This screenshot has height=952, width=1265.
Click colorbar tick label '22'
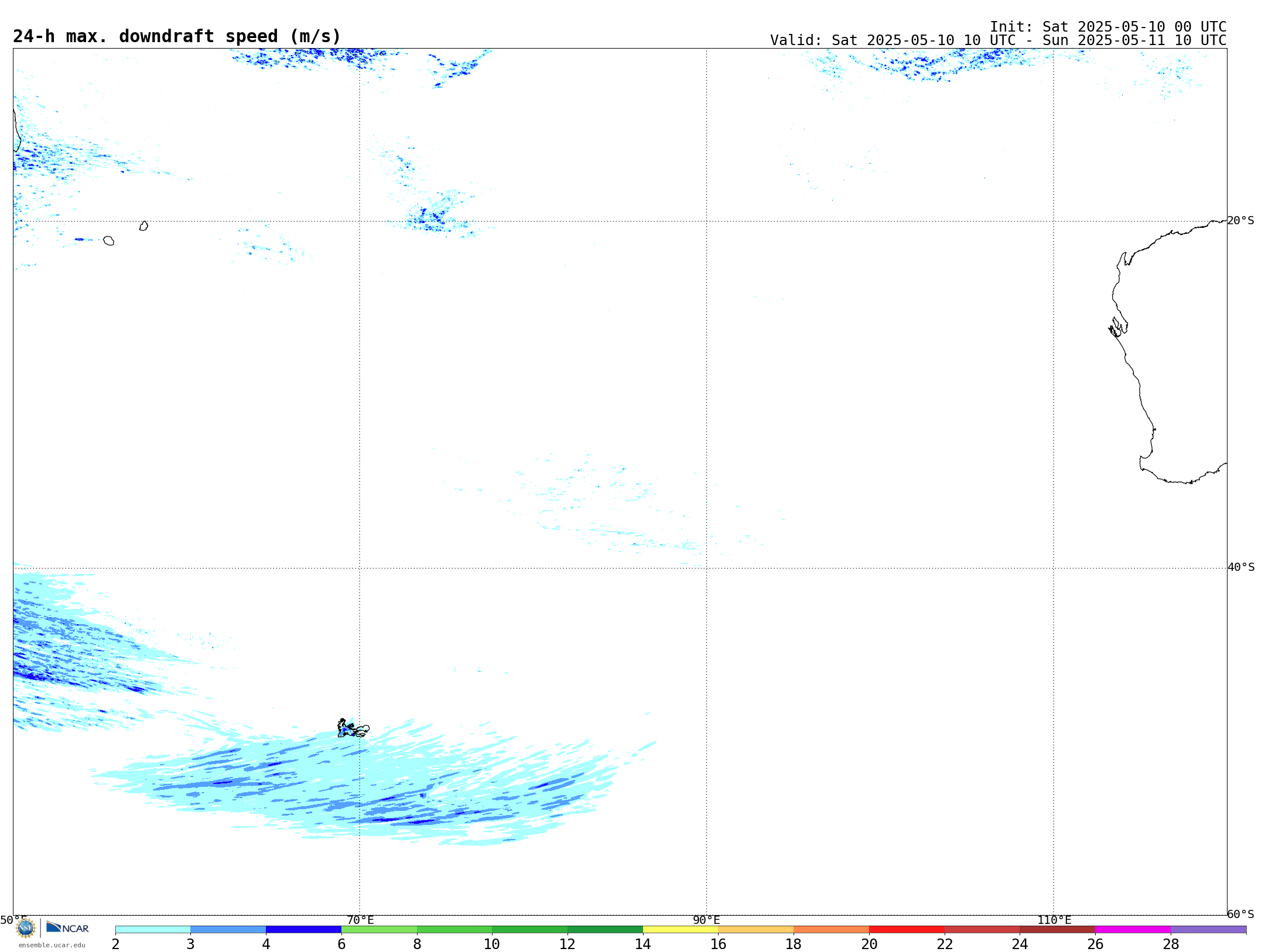(945, 944)
